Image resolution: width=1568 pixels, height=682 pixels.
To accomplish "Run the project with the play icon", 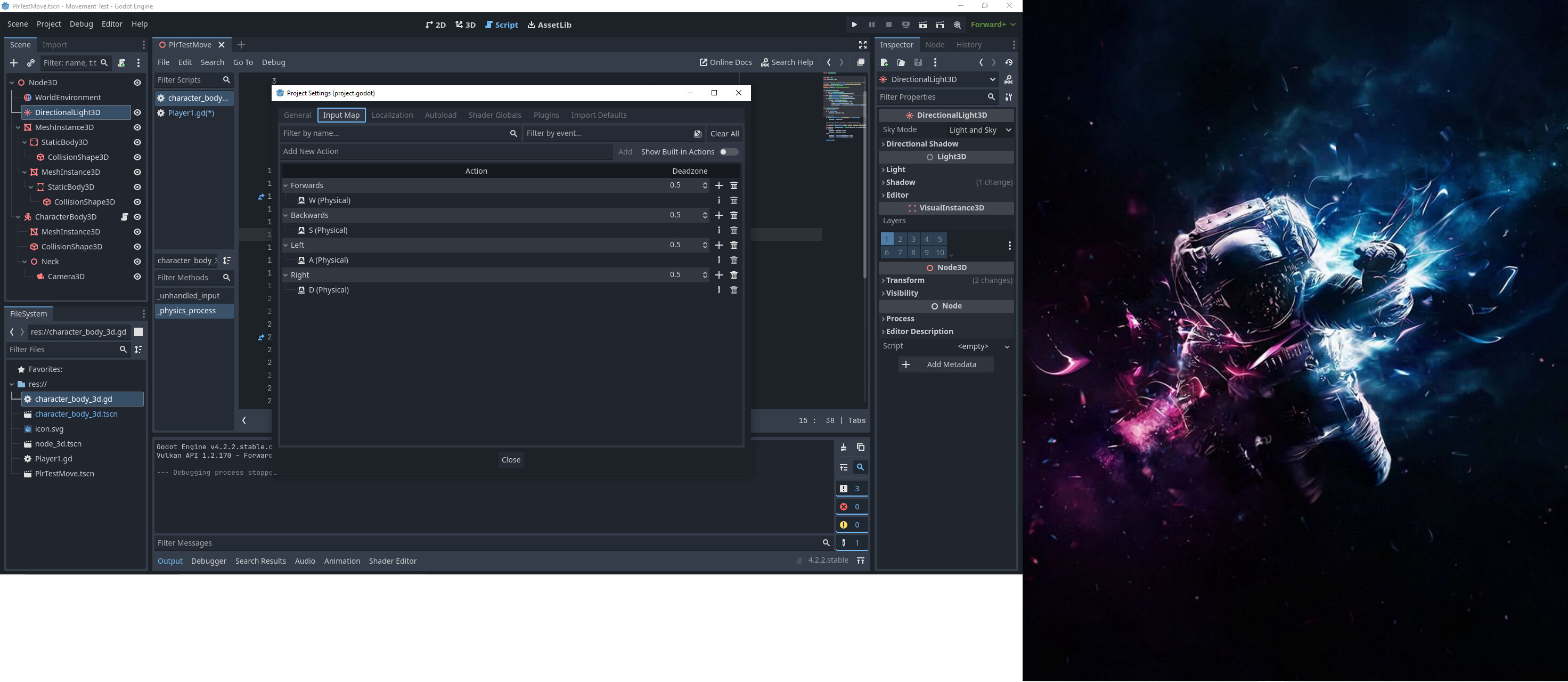I will click(x=855, y=25).
